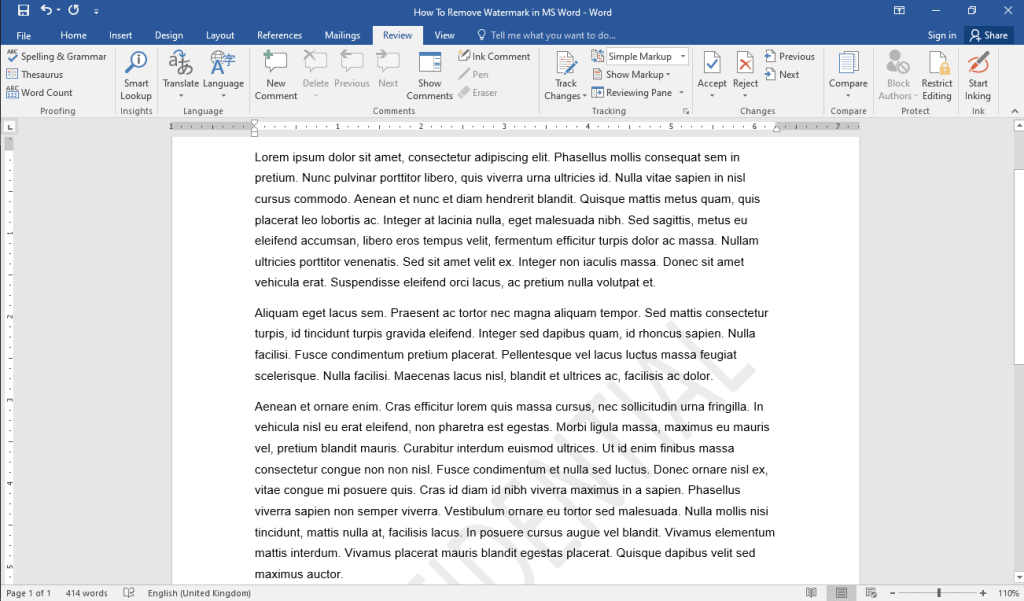Click the Block Authors button

click(x=898, y=76)
